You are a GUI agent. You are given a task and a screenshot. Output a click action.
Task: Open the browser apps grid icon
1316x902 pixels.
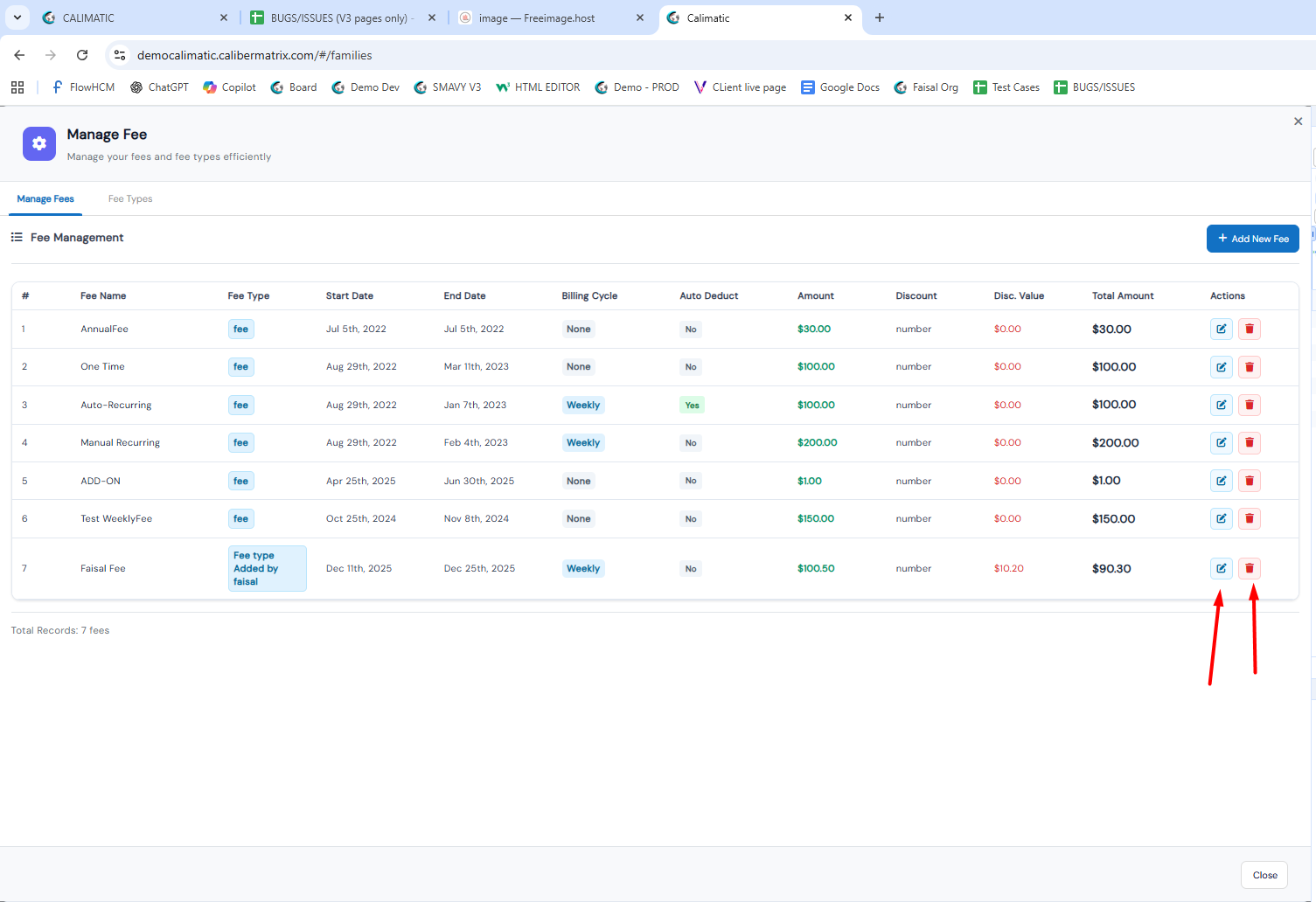[17, 87]
